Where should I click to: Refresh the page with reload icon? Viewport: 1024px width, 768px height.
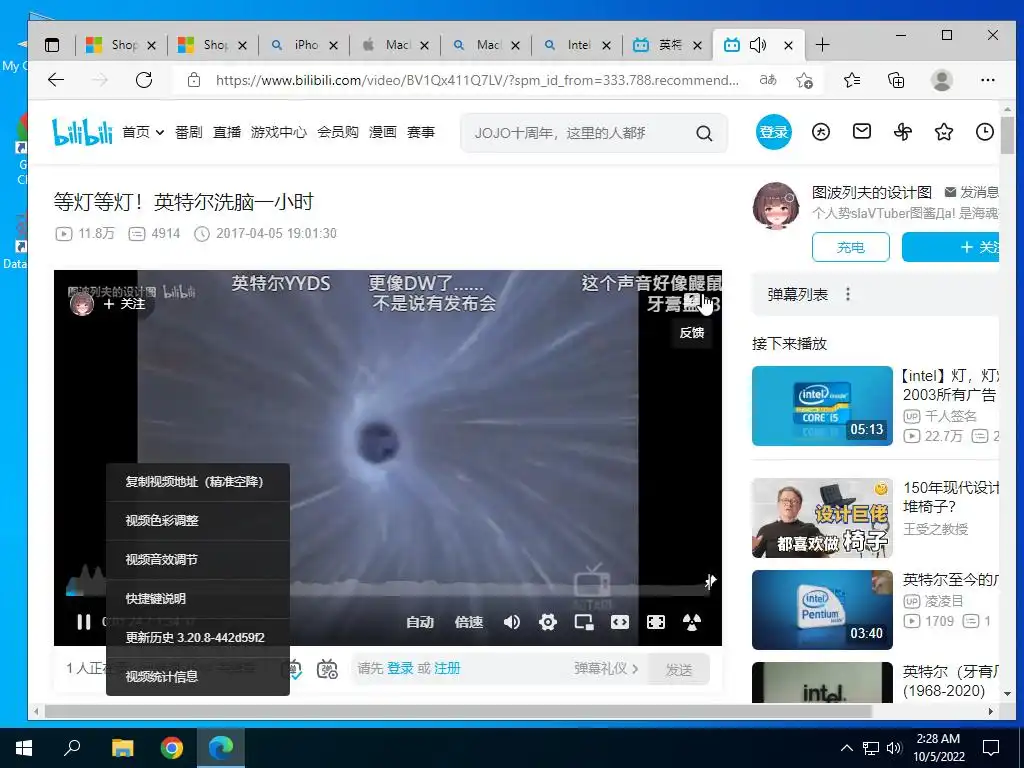tap(144, 80)
